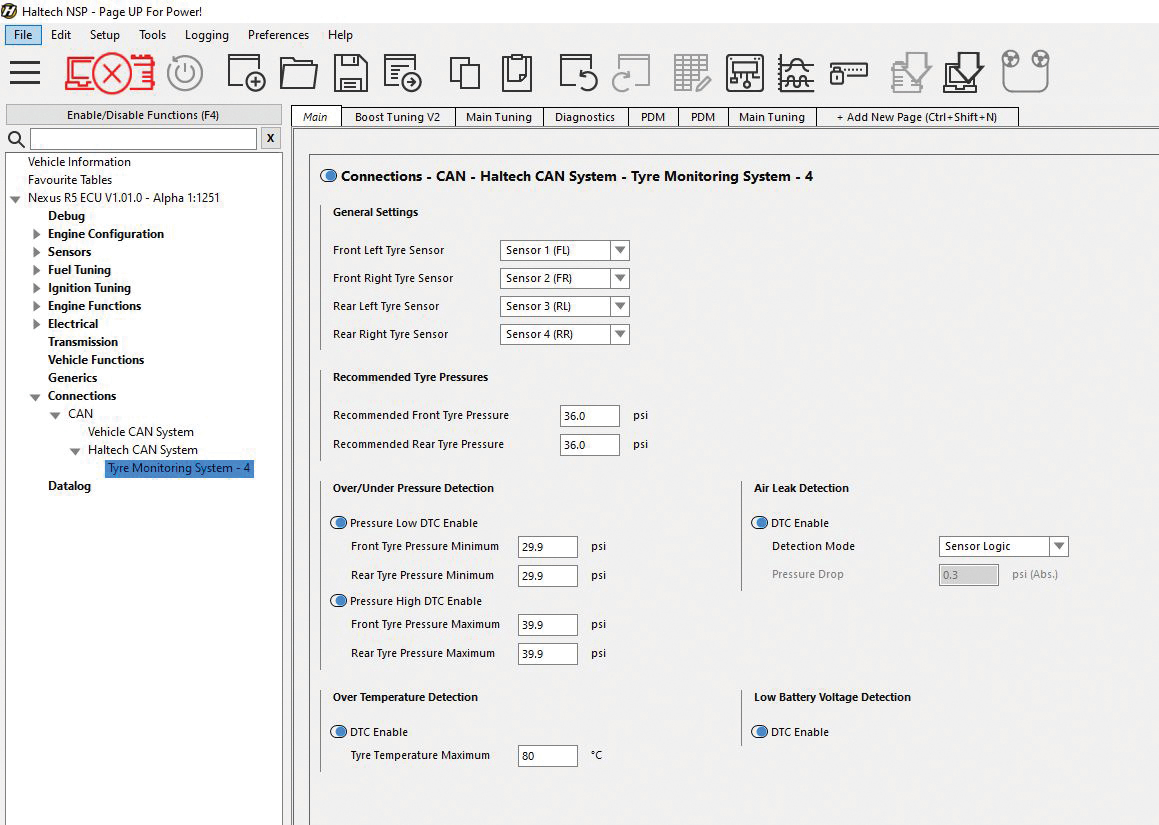The height and width of the screenshot is (825, 1159).
Task: Select Vehicle CAN System in the tree
Action: click(141, 432)
